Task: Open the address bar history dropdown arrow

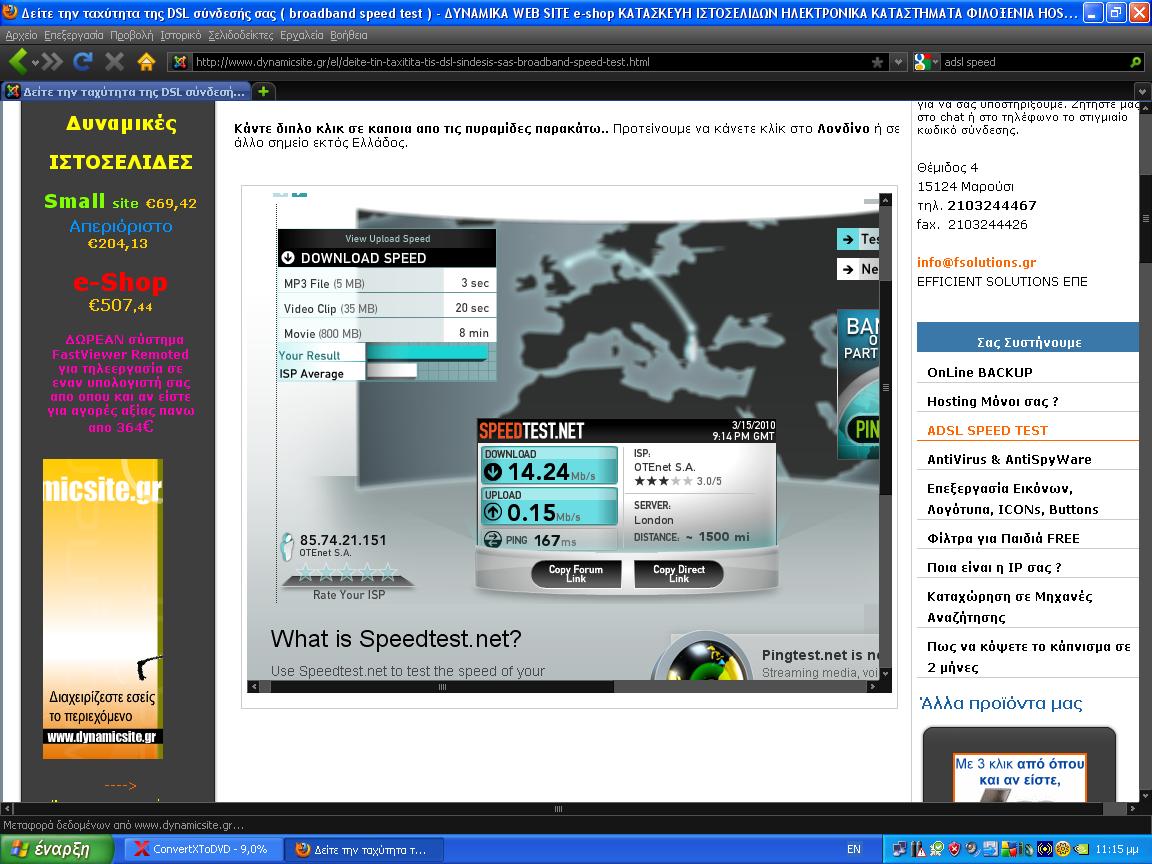Action: 898,62
